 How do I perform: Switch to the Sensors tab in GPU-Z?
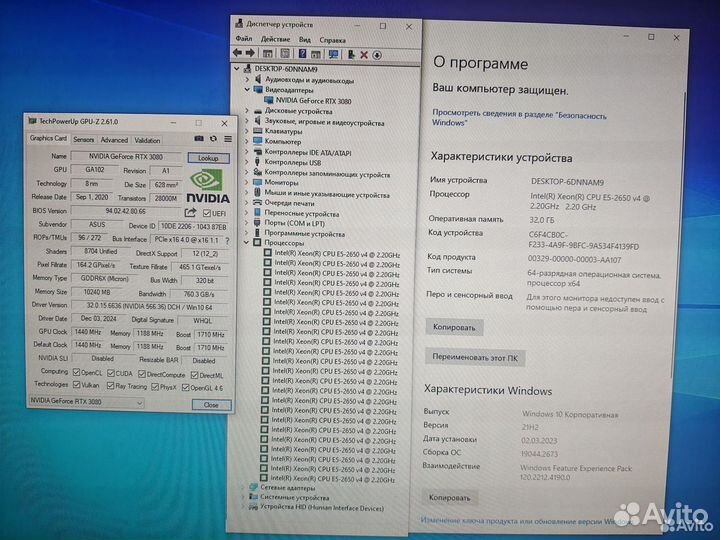[84, 139]
